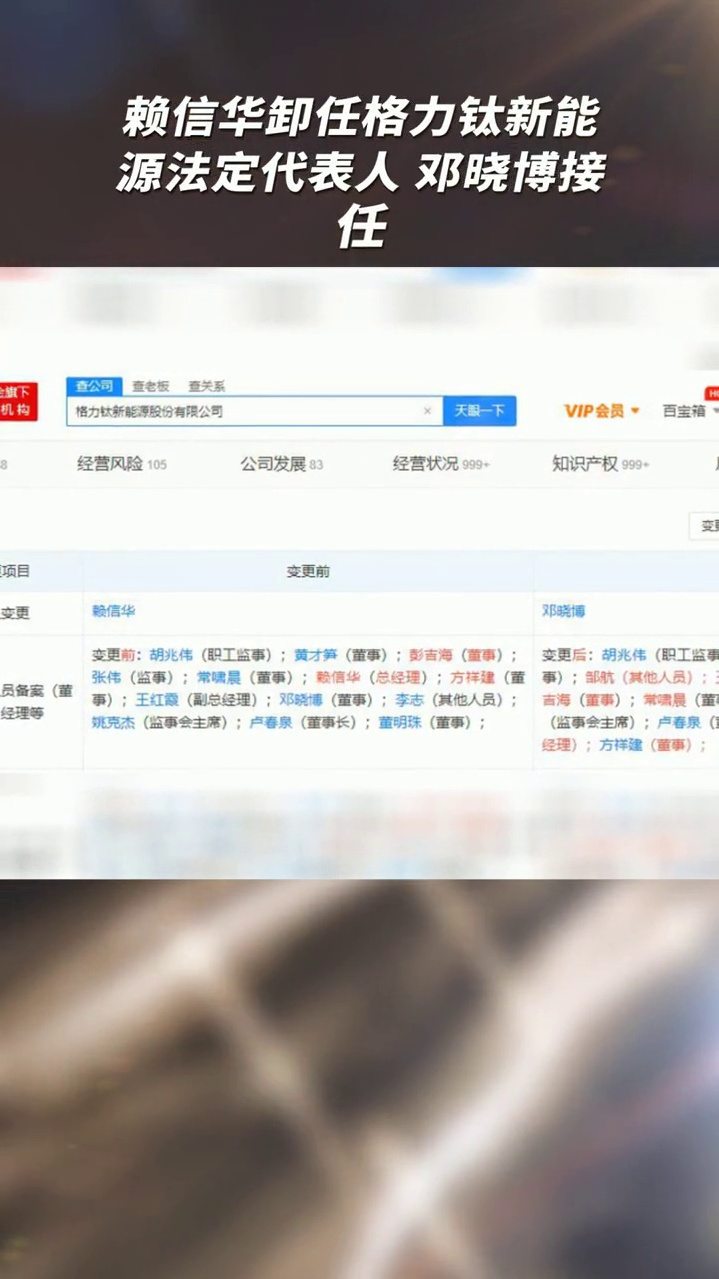Open 黄才笋 (董事) in the 变更前 list
This screenshot has width=719, height=1279.
pos(316,656)
